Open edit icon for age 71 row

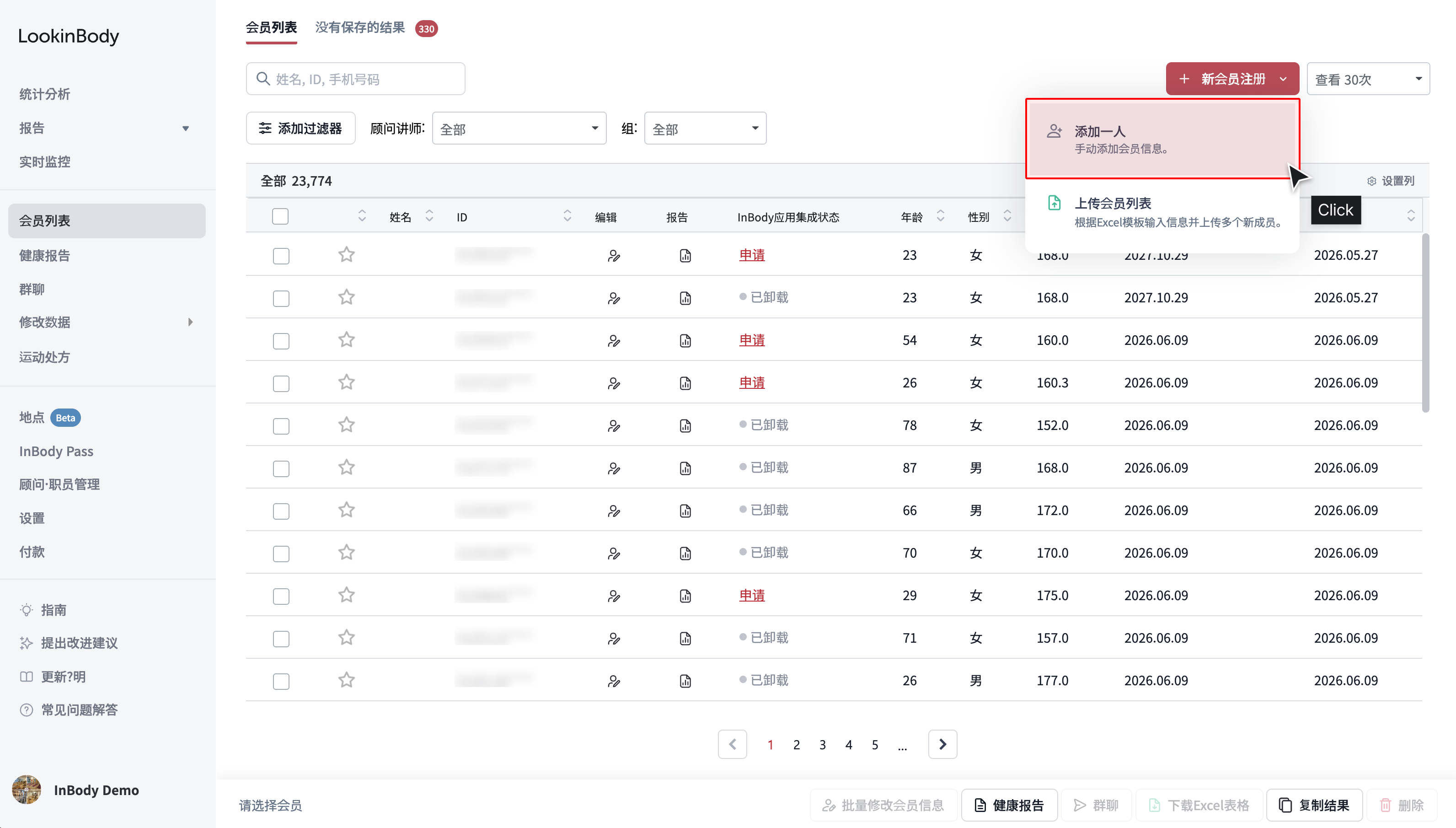point(614,639)
